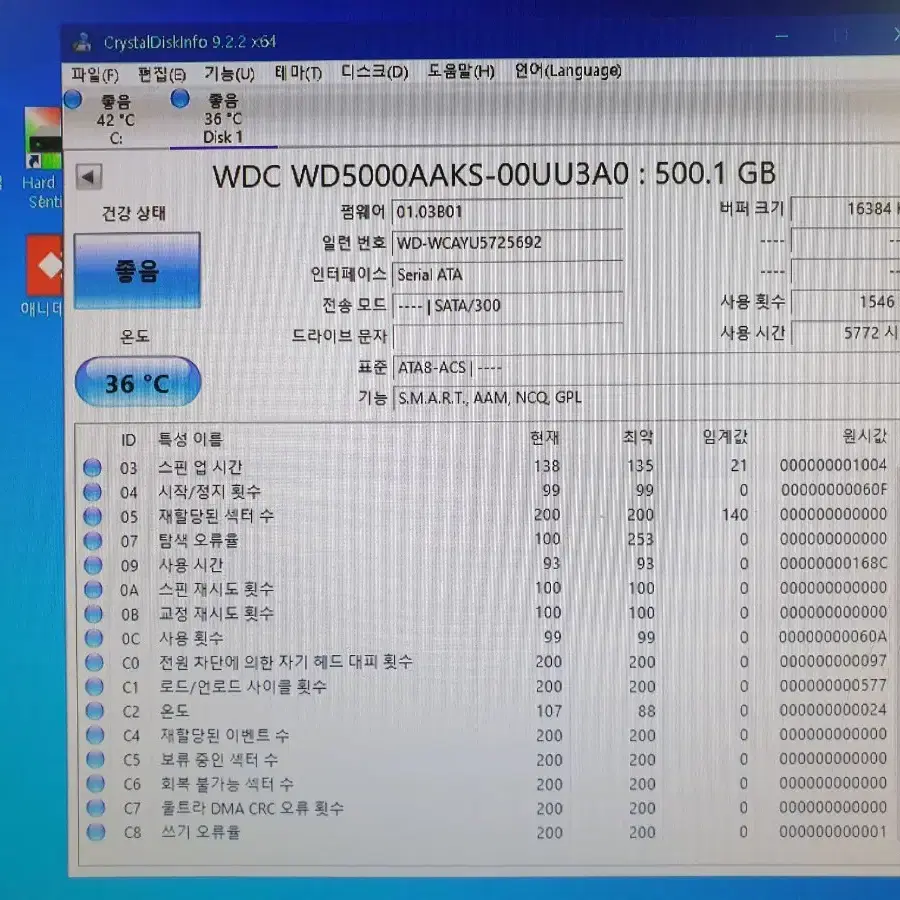Click the features field S.M.A.R.T., AAM, NCQ, GPL
Image resolution: width=900 pixels, height=900 pixels.
click(646, 398)
